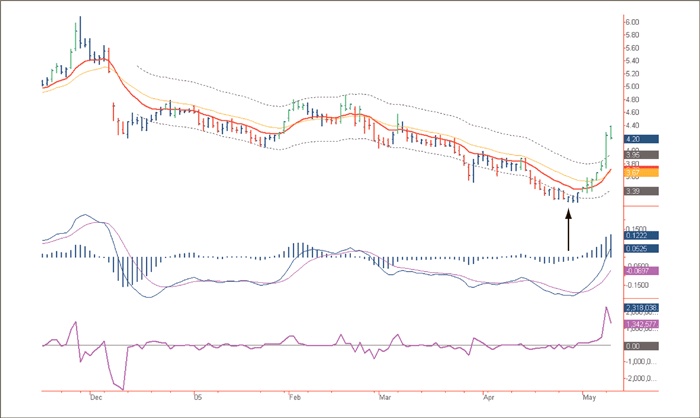
Task: Click the 05 year label on date axis
Action: [198, 396]
